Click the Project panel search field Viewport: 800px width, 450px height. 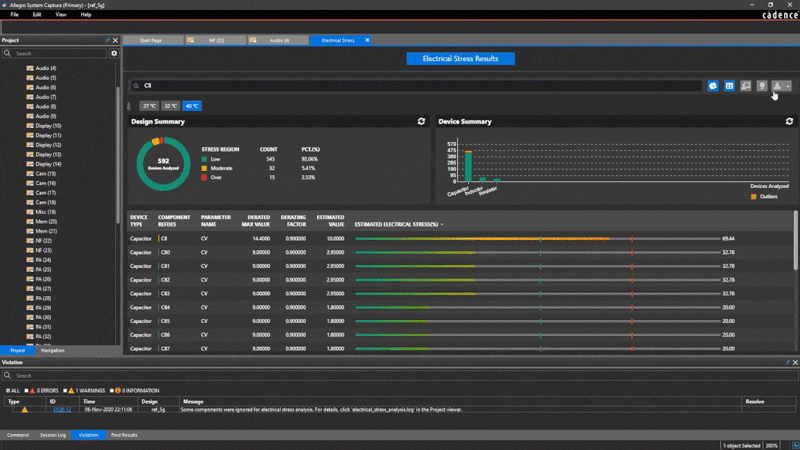click(x=55, y=53)
